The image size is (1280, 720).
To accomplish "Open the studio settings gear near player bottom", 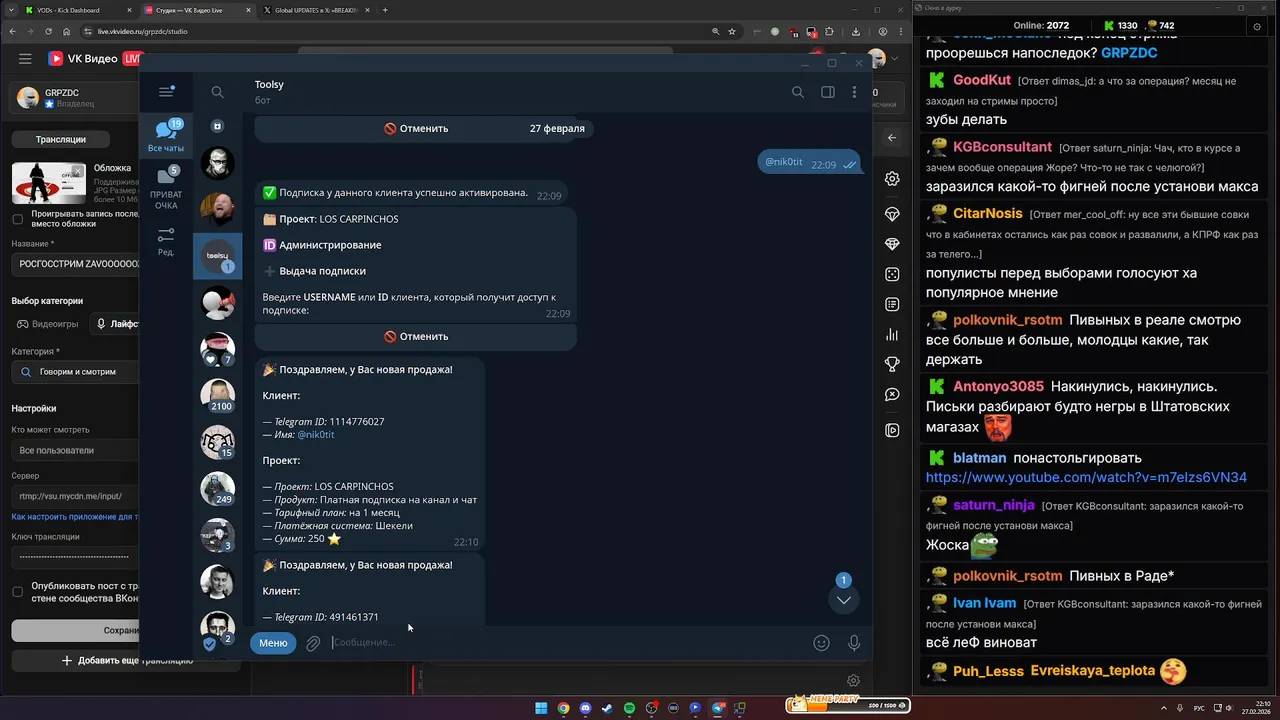I will (853, 681).
